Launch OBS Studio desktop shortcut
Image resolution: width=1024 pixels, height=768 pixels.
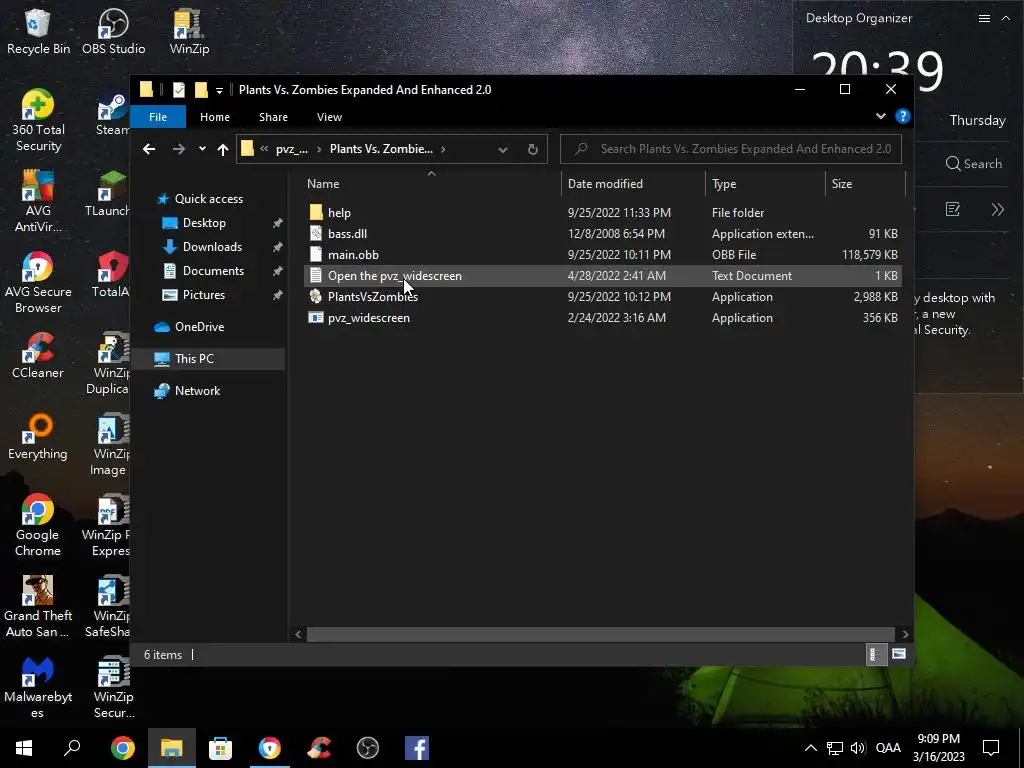(x=114, y=31)
